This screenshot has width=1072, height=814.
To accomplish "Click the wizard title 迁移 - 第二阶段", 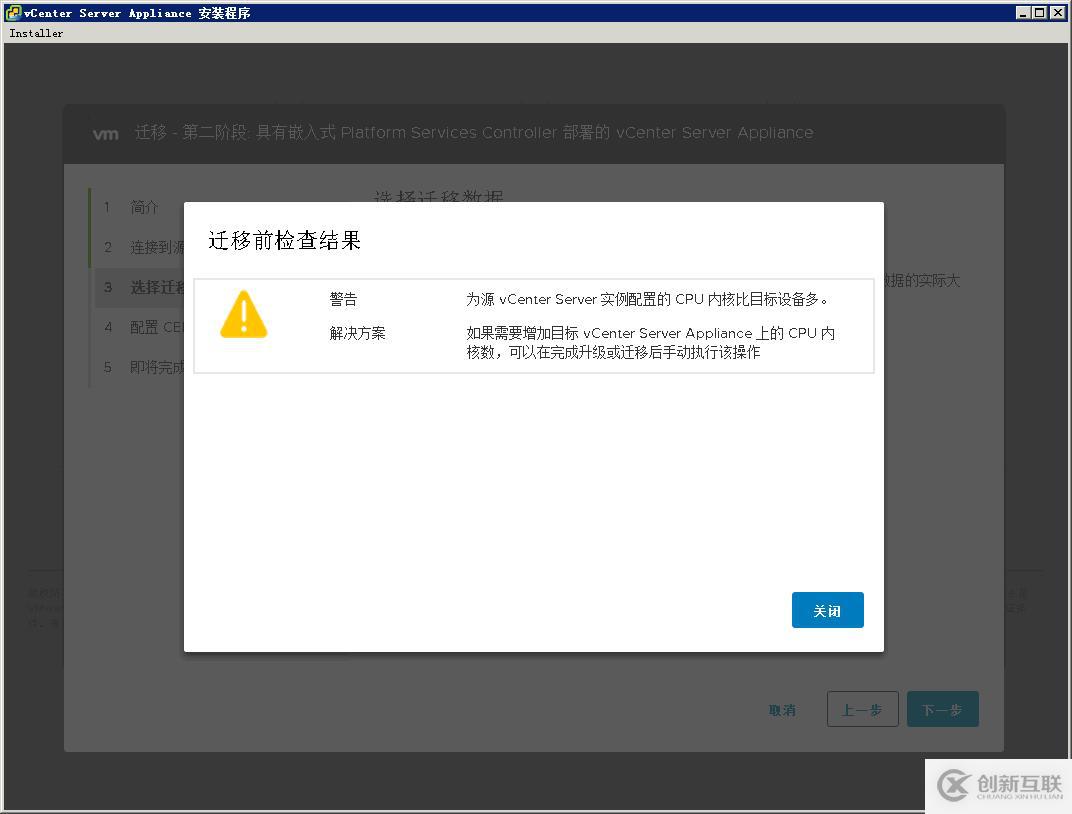I will (474, 133).
